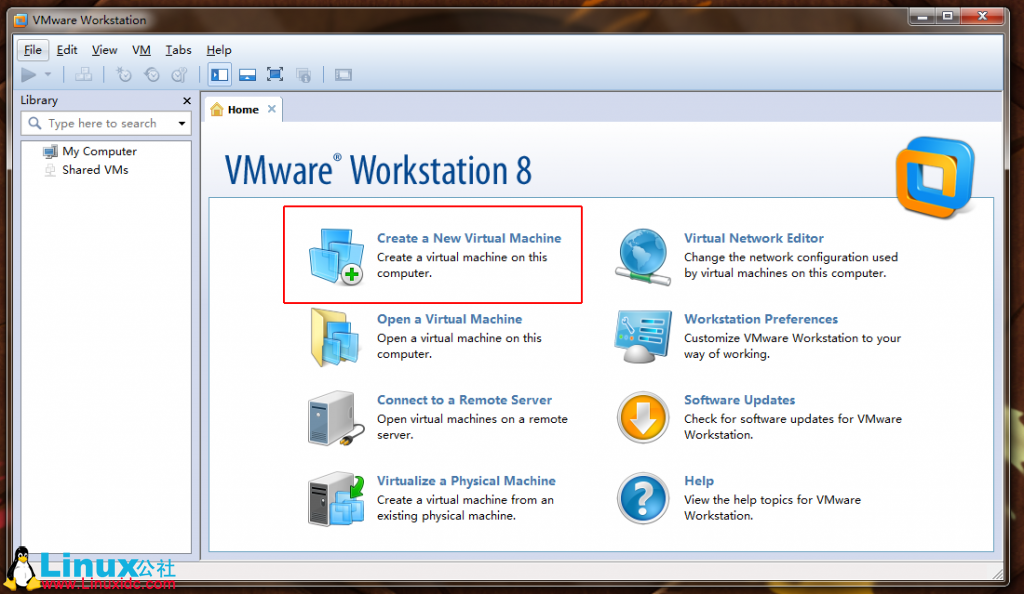Click the Unity mode toolbar icon

(304, 75)
